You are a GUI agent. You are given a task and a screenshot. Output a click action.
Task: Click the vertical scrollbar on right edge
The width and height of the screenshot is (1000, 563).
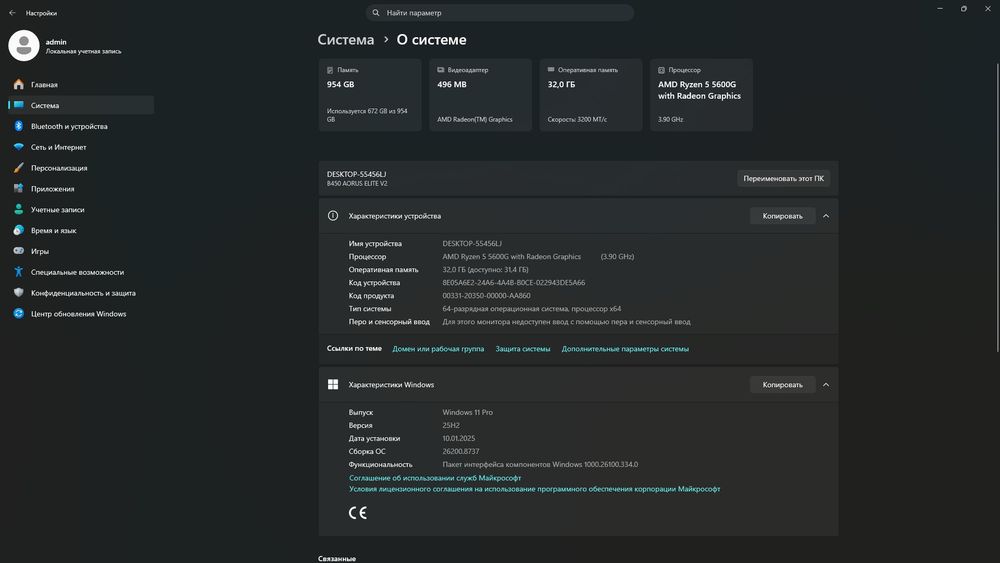[997, 207]
